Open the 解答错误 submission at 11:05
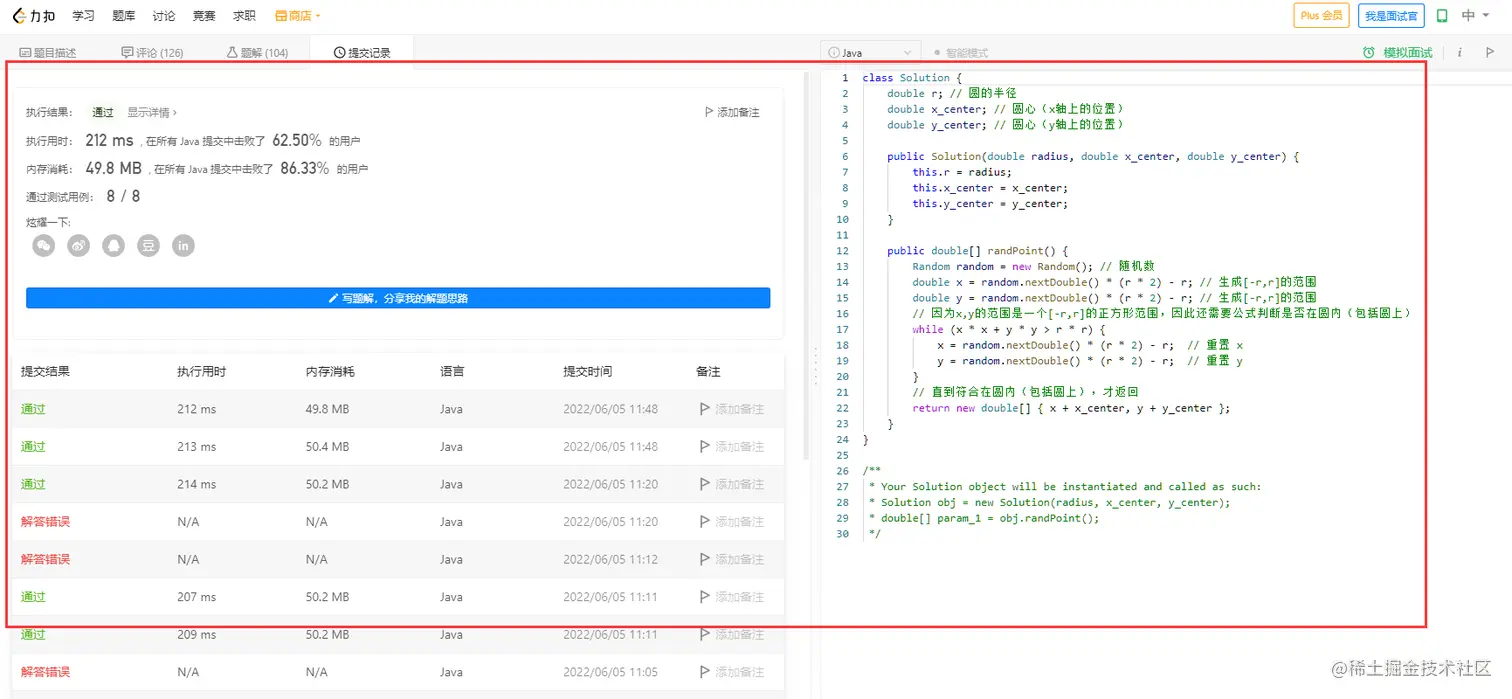The width and height of the screenshot is (1512, 699). (x=45, y=672)
